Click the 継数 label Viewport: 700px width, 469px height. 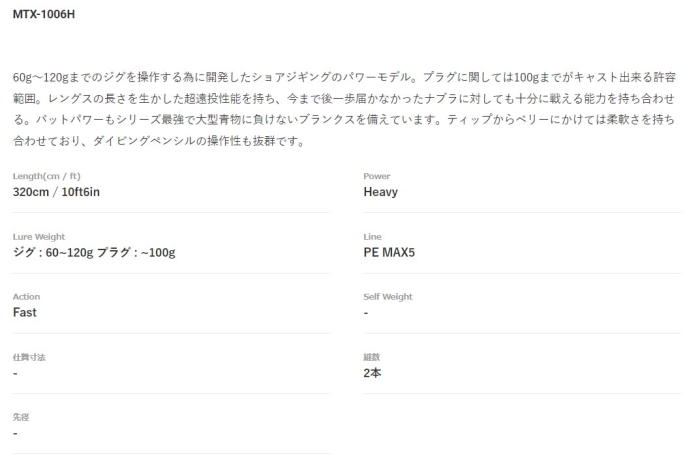[x=371, y=357]
